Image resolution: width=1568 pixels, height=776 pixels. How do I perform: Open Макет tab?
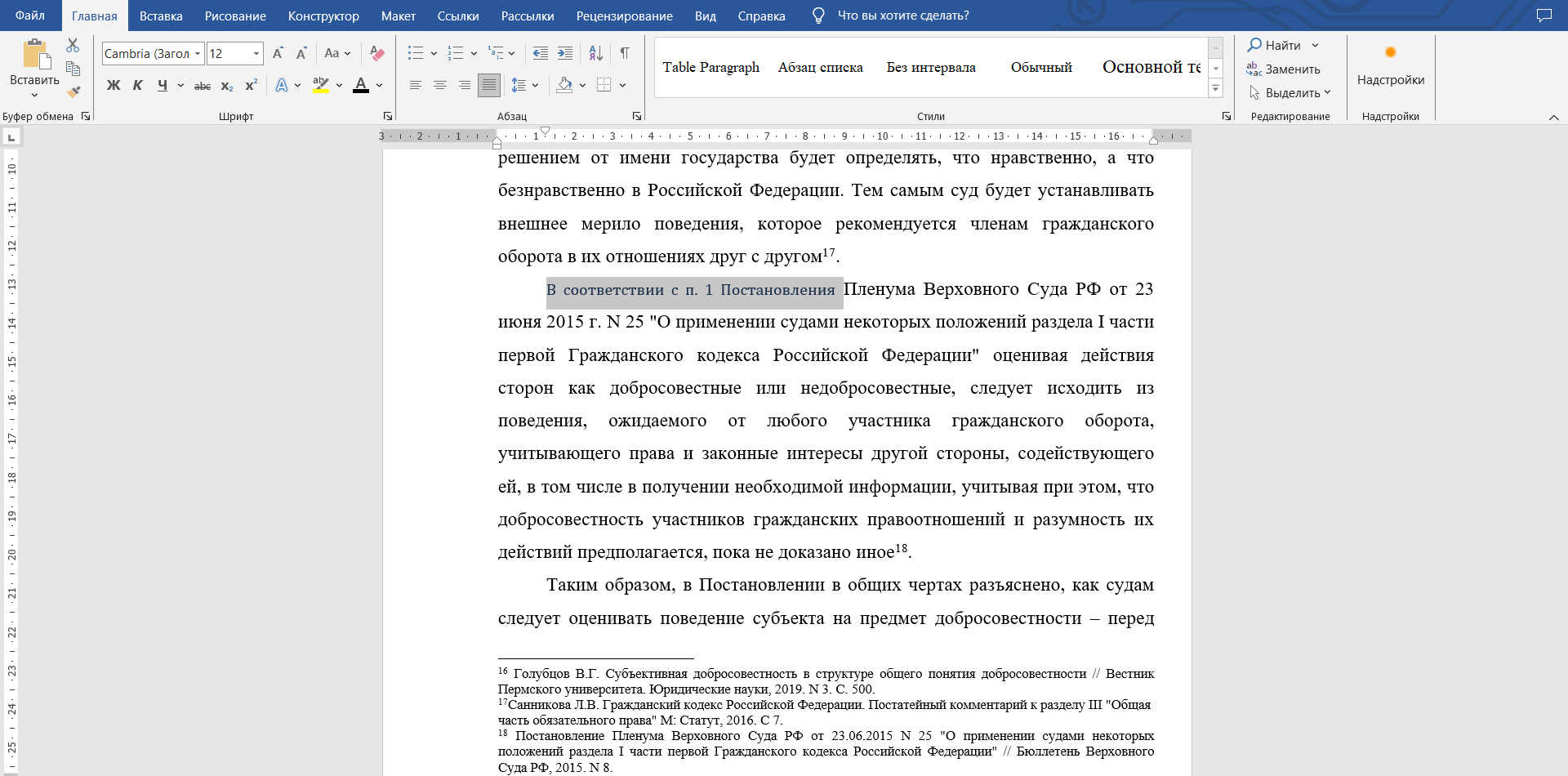pos(399,16)
